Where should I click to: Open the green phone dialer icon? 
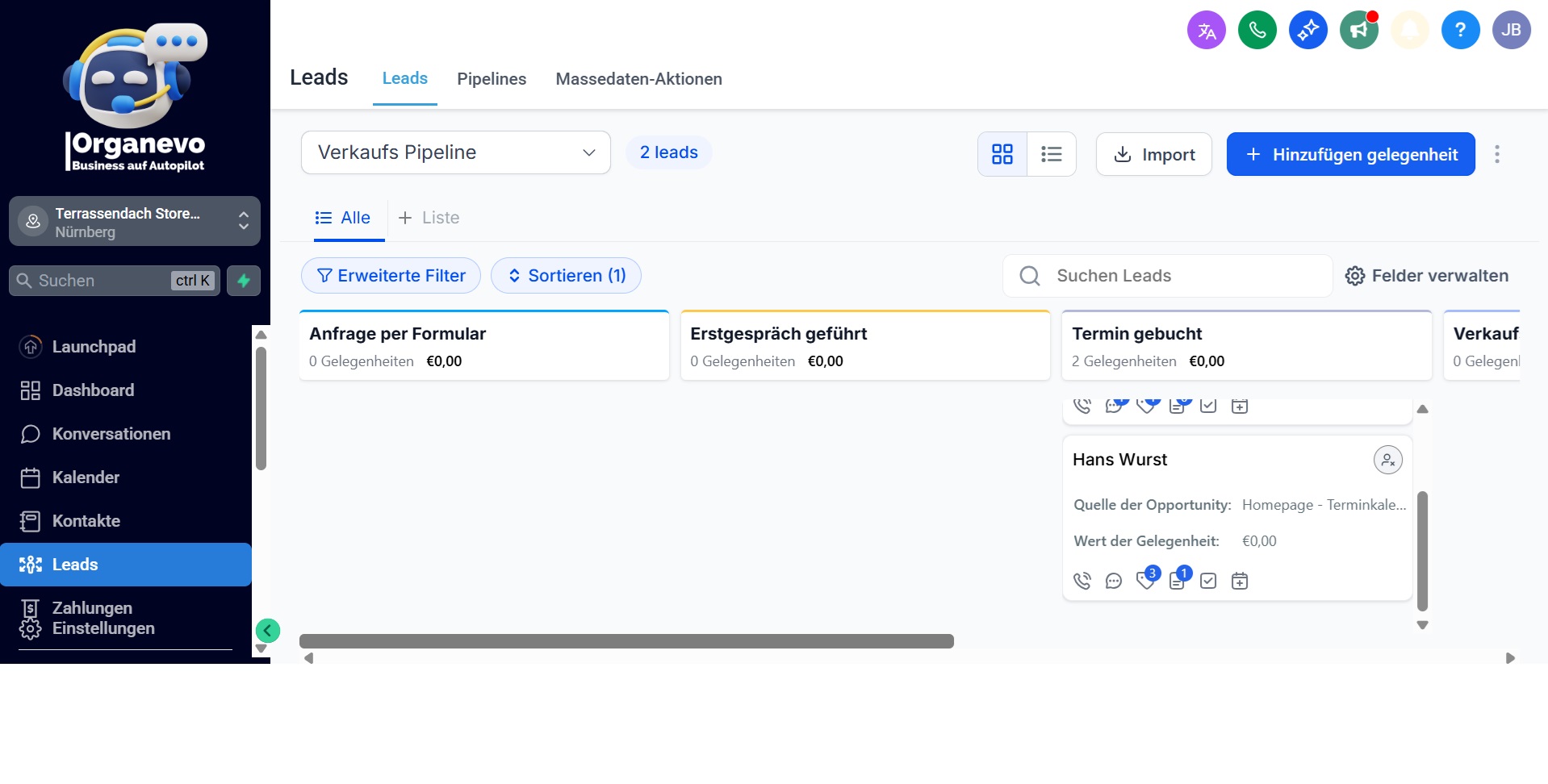[x=1257, y=31]
